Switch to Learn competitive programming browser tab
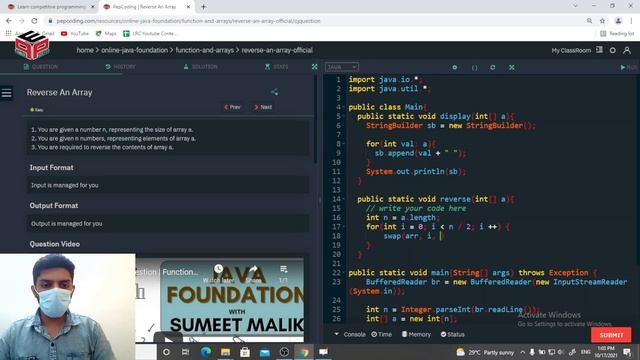640x360 pixels. click(51, 7)
